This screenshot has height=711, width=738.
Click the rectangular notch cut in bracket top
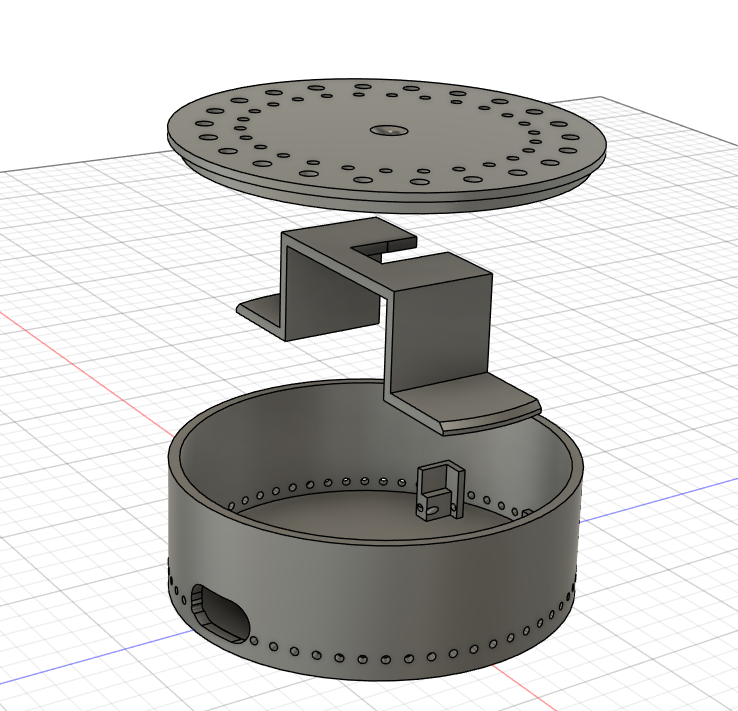[384, 254]
